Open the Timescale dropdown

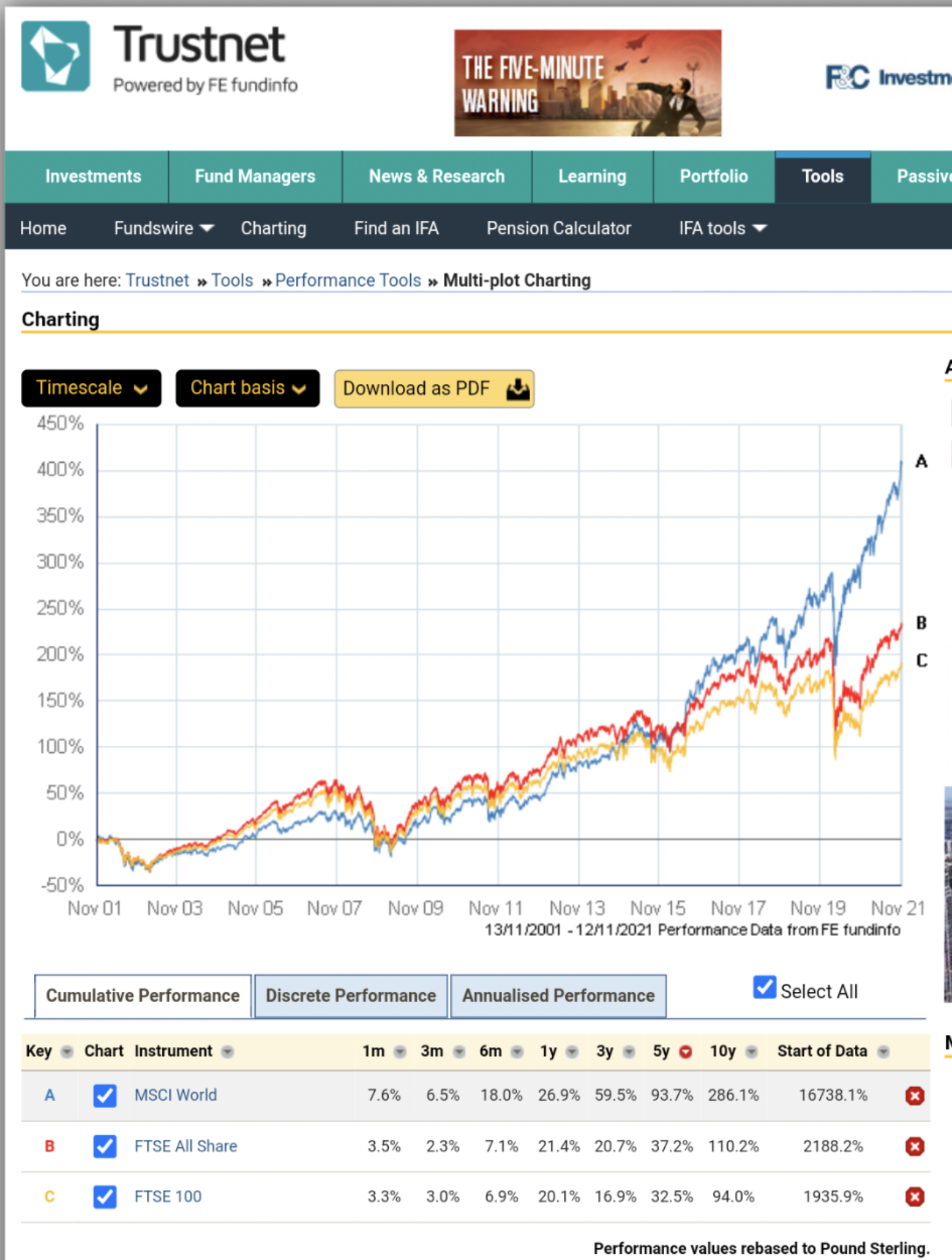[x=92, y=388]
